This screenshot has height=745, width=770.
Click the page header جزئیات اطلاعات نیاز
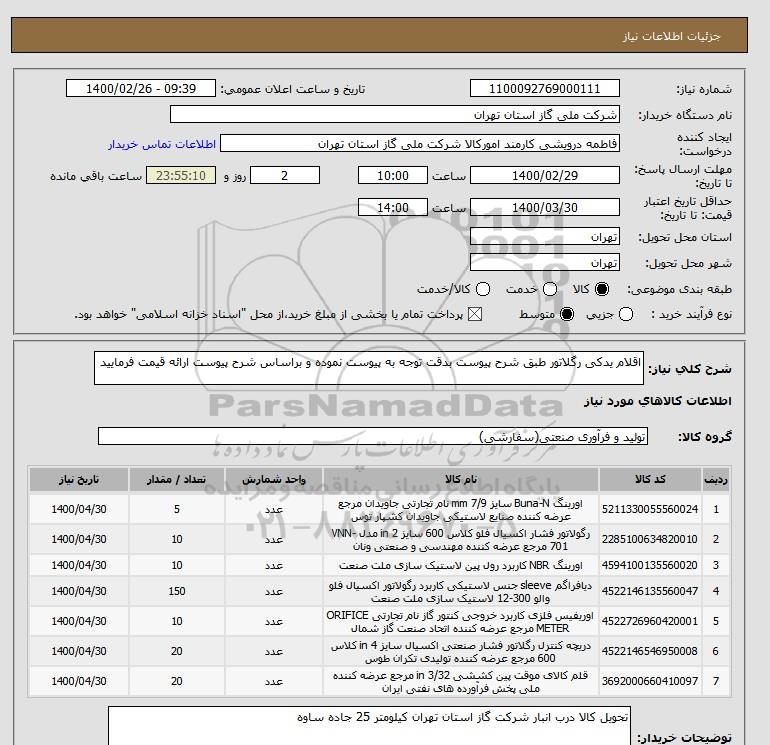[671, 36]
